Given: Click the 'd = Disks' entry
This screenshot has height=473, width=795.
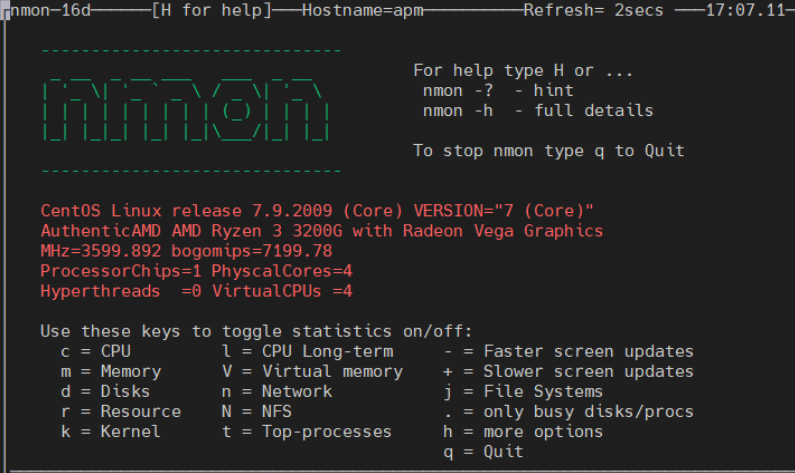Looking at the screenshot, I should [x=105, y=391].
